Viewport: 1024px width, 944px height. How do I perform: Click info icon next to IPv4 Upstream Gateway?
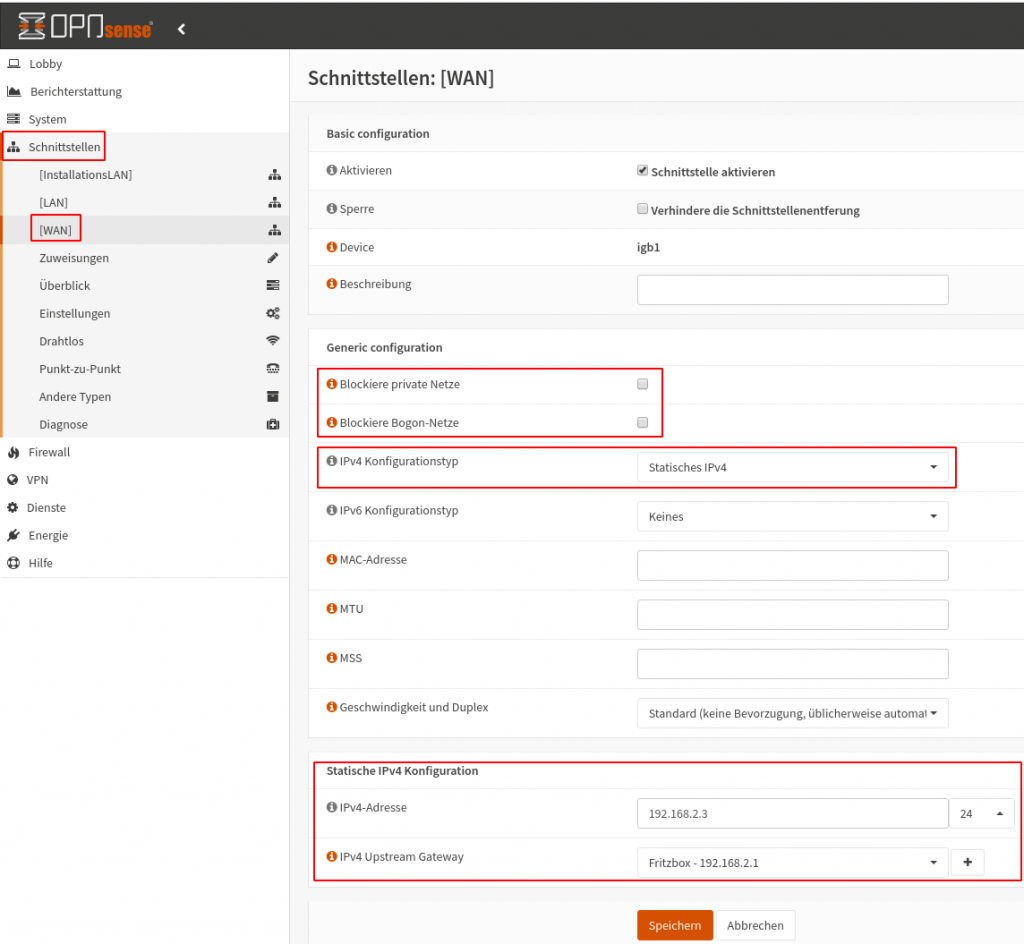(x=332, y=857)
